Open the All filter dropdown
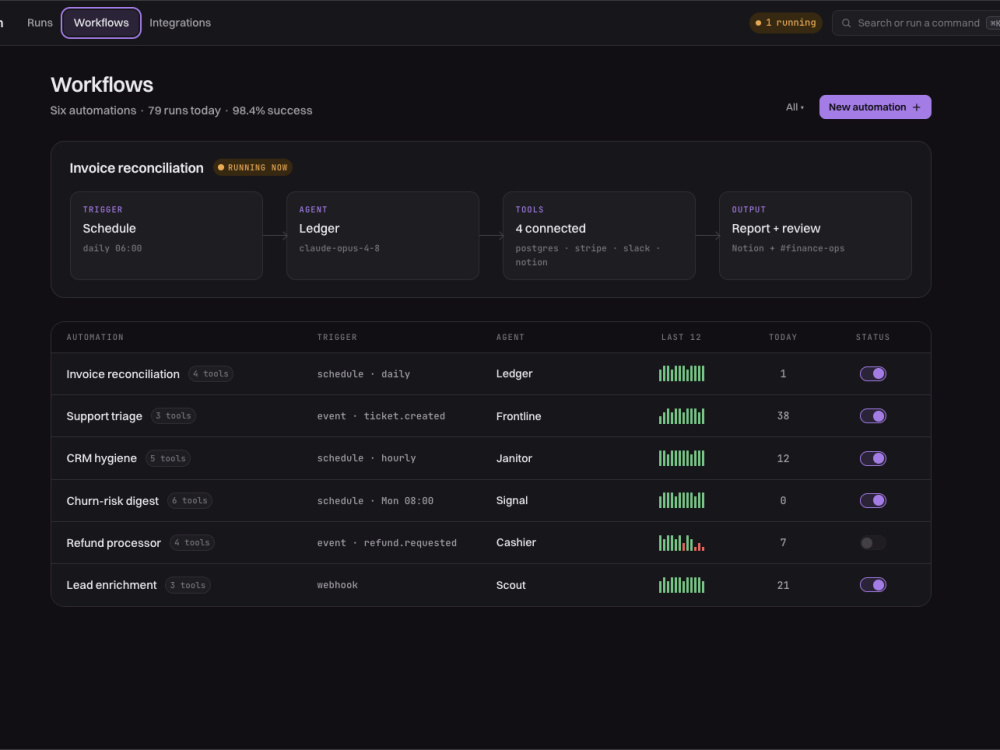This screenshot has width=1000, height=750. pyautogui.click(x=795, y=107)
